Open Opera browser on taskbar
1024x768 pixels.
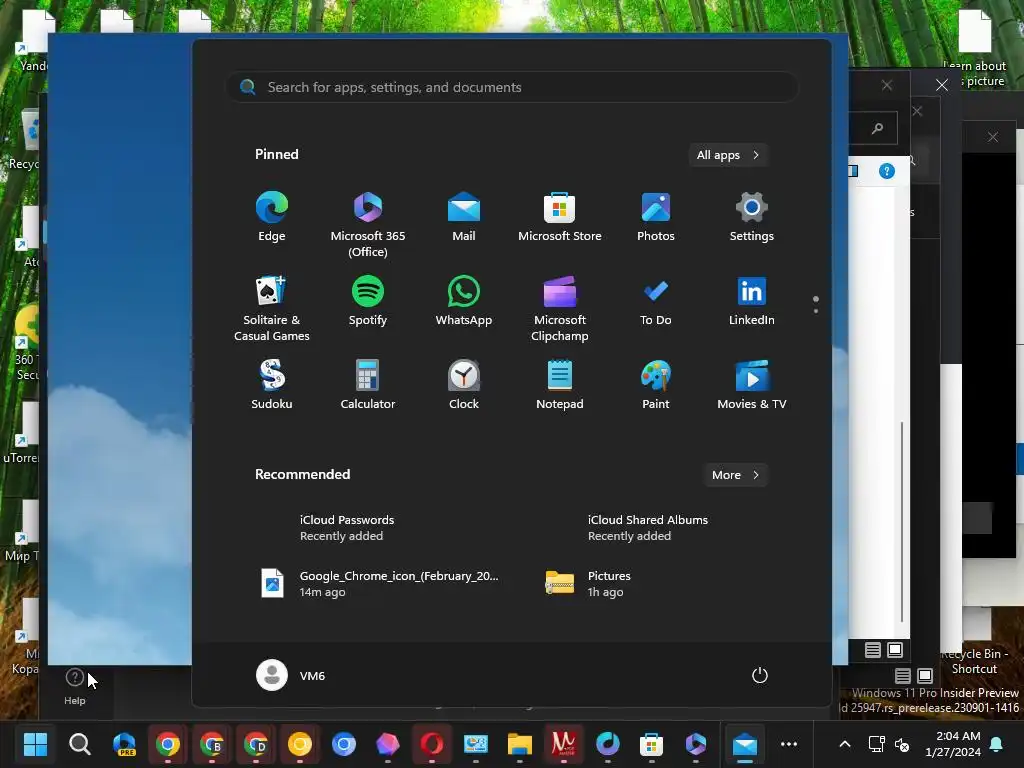(432, 744)
